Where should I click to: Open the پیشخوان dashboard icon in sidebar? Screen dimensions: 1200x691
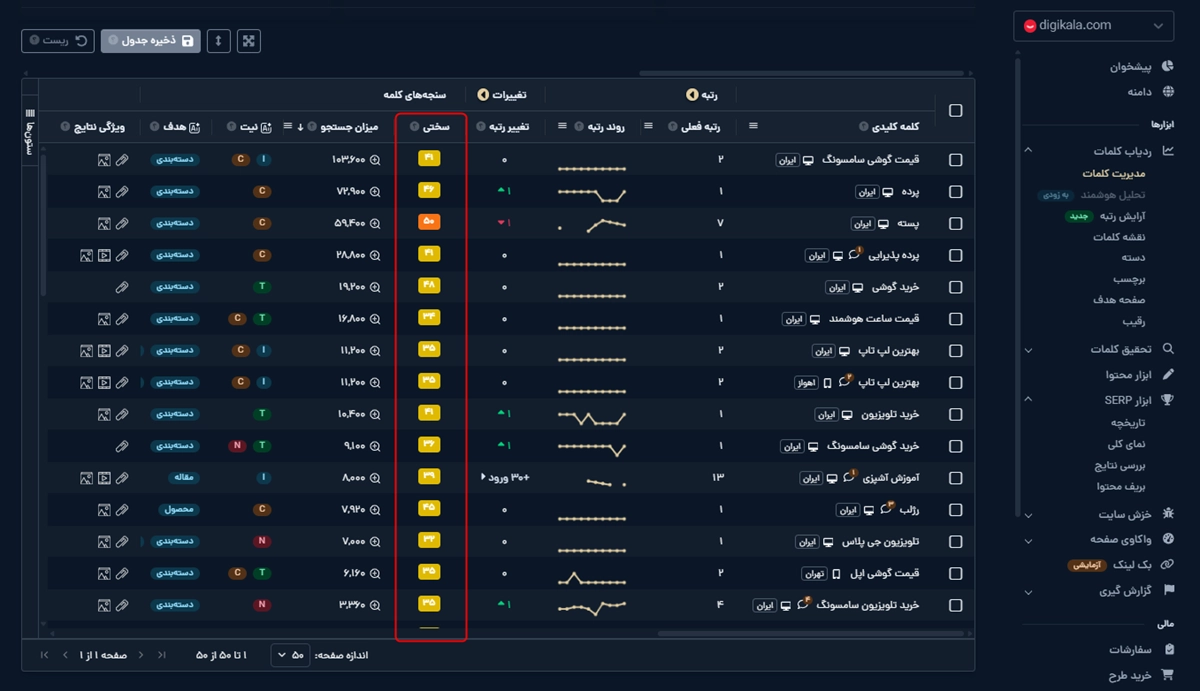click(1167, 67)
